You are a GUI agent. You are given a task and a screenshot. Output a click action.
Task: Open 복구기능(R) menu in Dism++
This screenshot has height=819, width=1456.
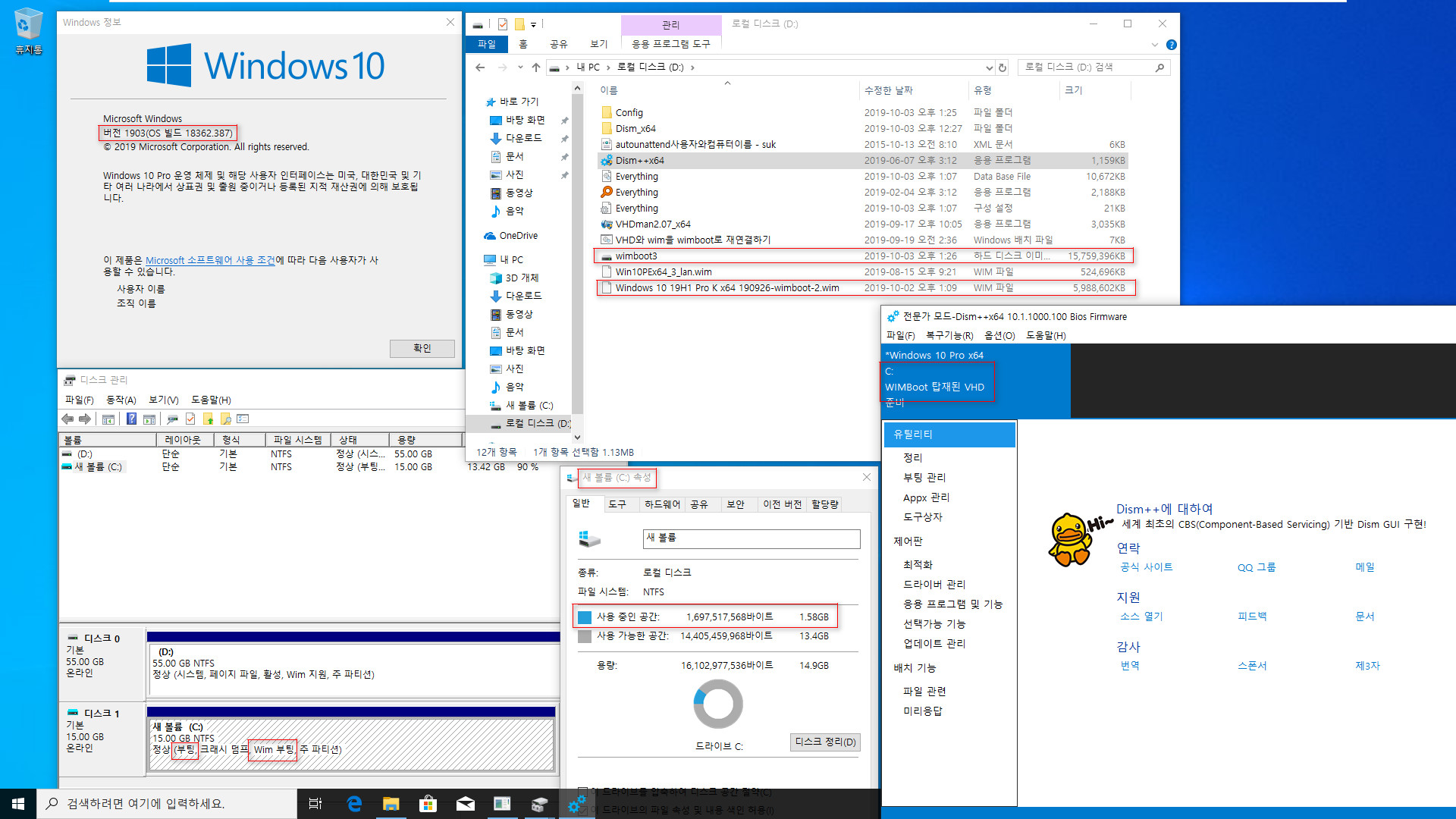tap(949, 335)
